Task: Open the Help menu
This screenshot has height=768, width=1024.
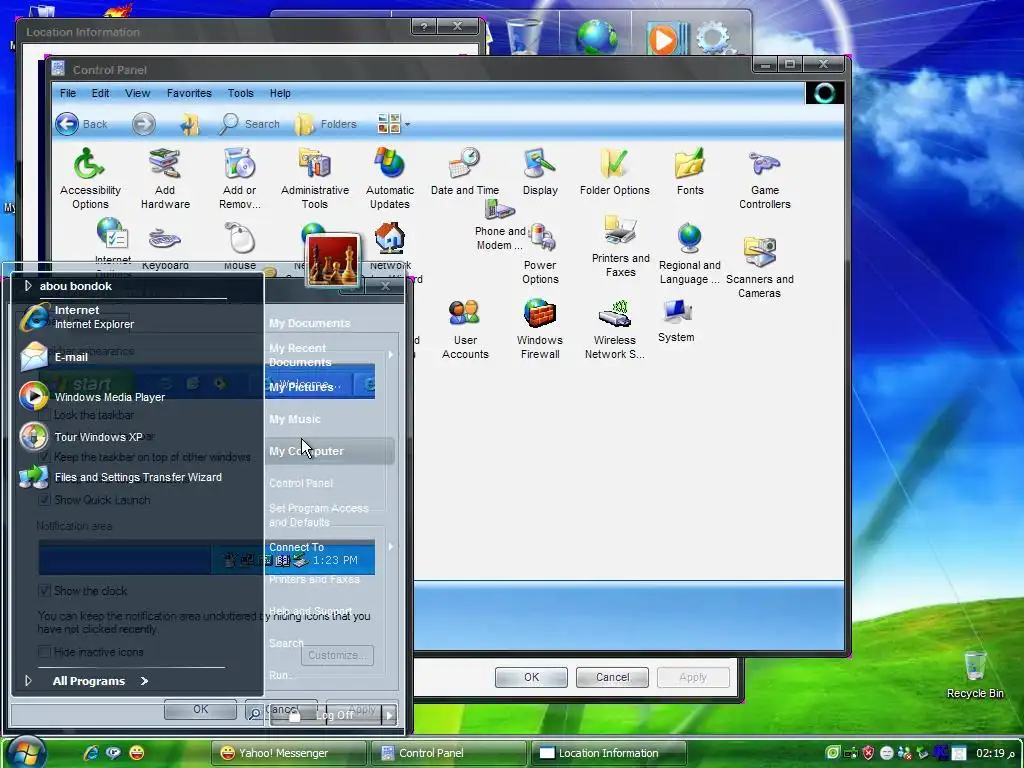Action: pos(280,93)
